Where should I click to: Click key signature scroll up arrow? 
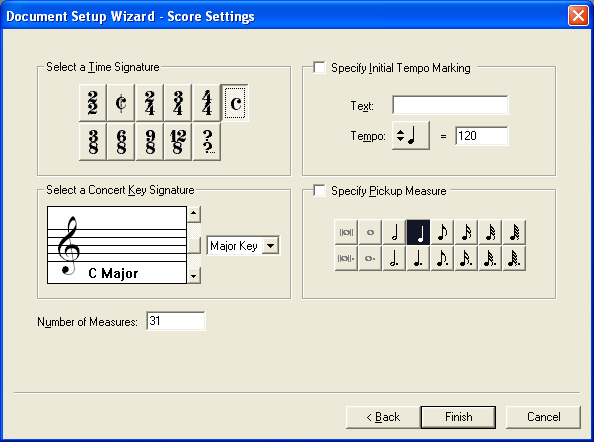pos(194,214)
